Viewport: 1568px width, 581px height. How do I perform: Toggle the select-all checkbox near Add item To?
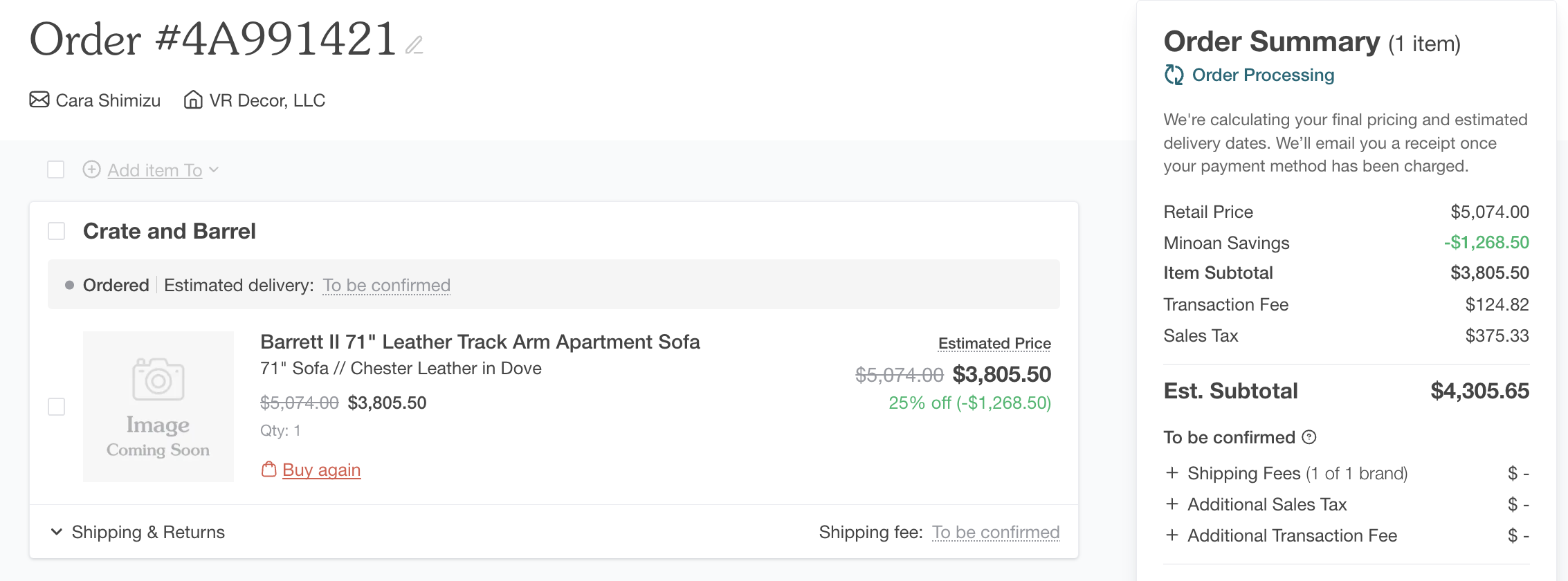(56, 169)
